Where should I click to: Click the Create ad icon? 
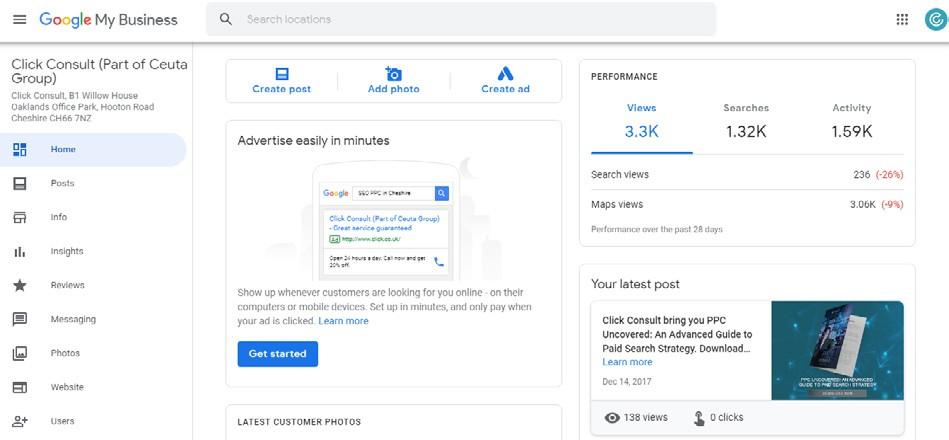click(x=505, y=74)
